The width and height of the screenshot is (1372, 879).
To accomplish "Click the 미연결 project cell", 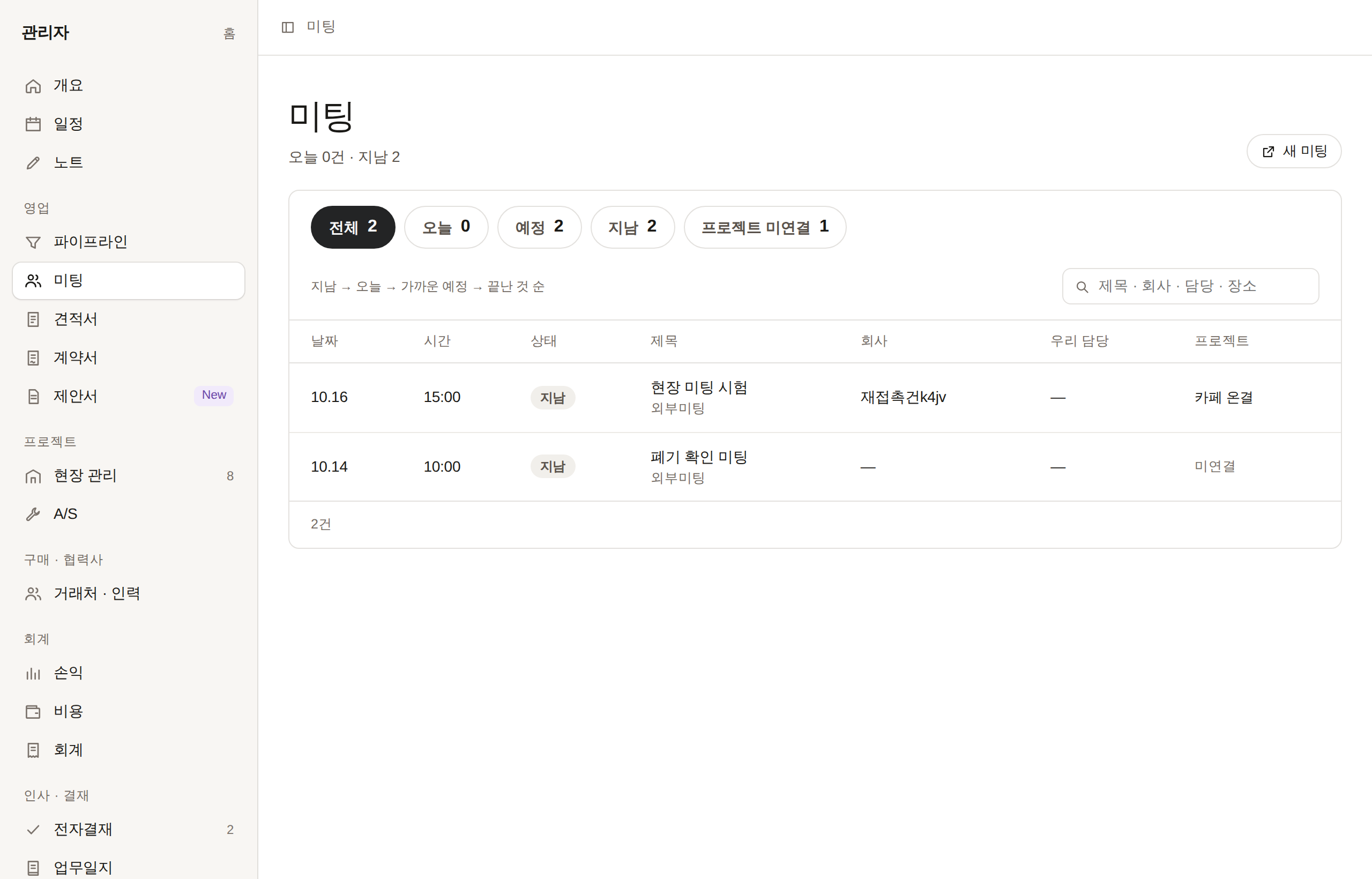I will tap(1214, 466).
